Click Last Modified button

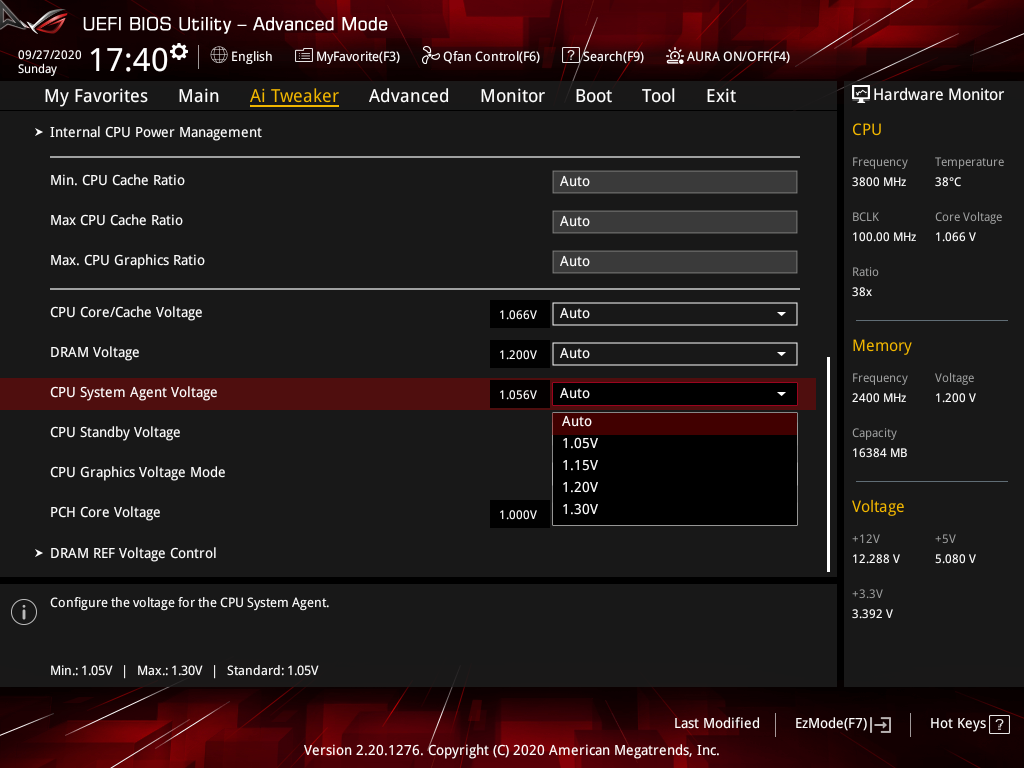[716, 724]
